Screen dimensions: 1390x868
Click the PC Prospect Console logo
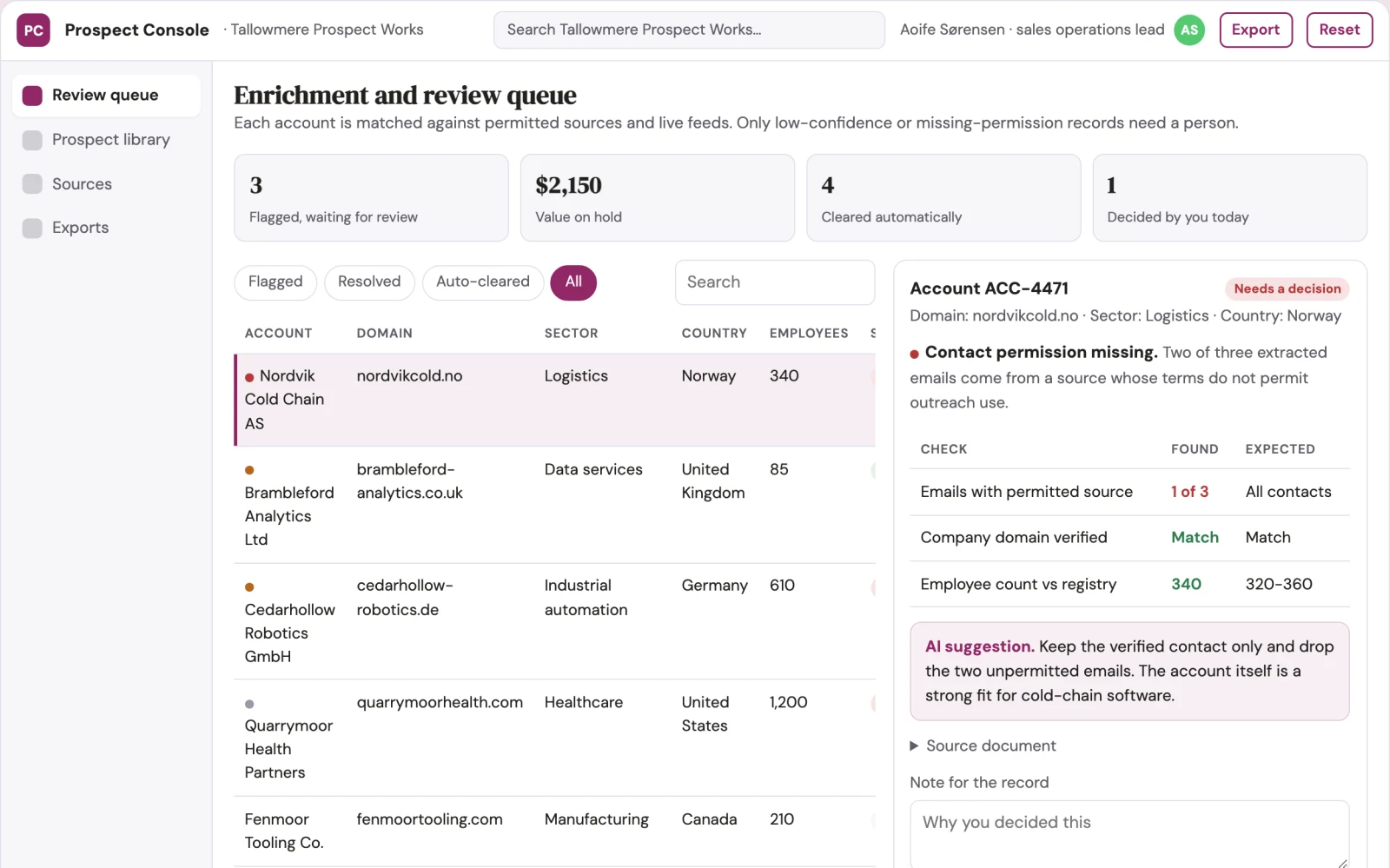[33, 30]
